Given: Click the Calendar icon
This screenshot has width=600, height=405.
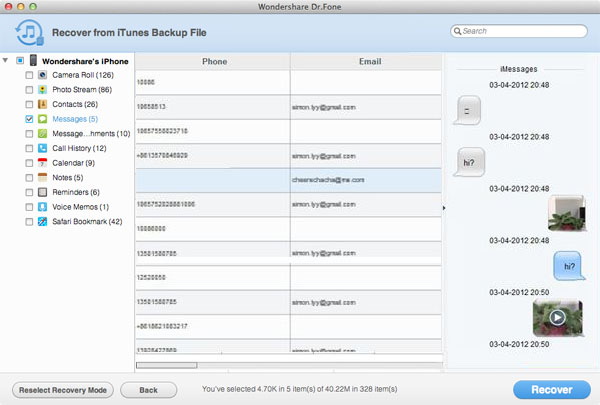Looking at the screenshot, I should tap(42, 163).
